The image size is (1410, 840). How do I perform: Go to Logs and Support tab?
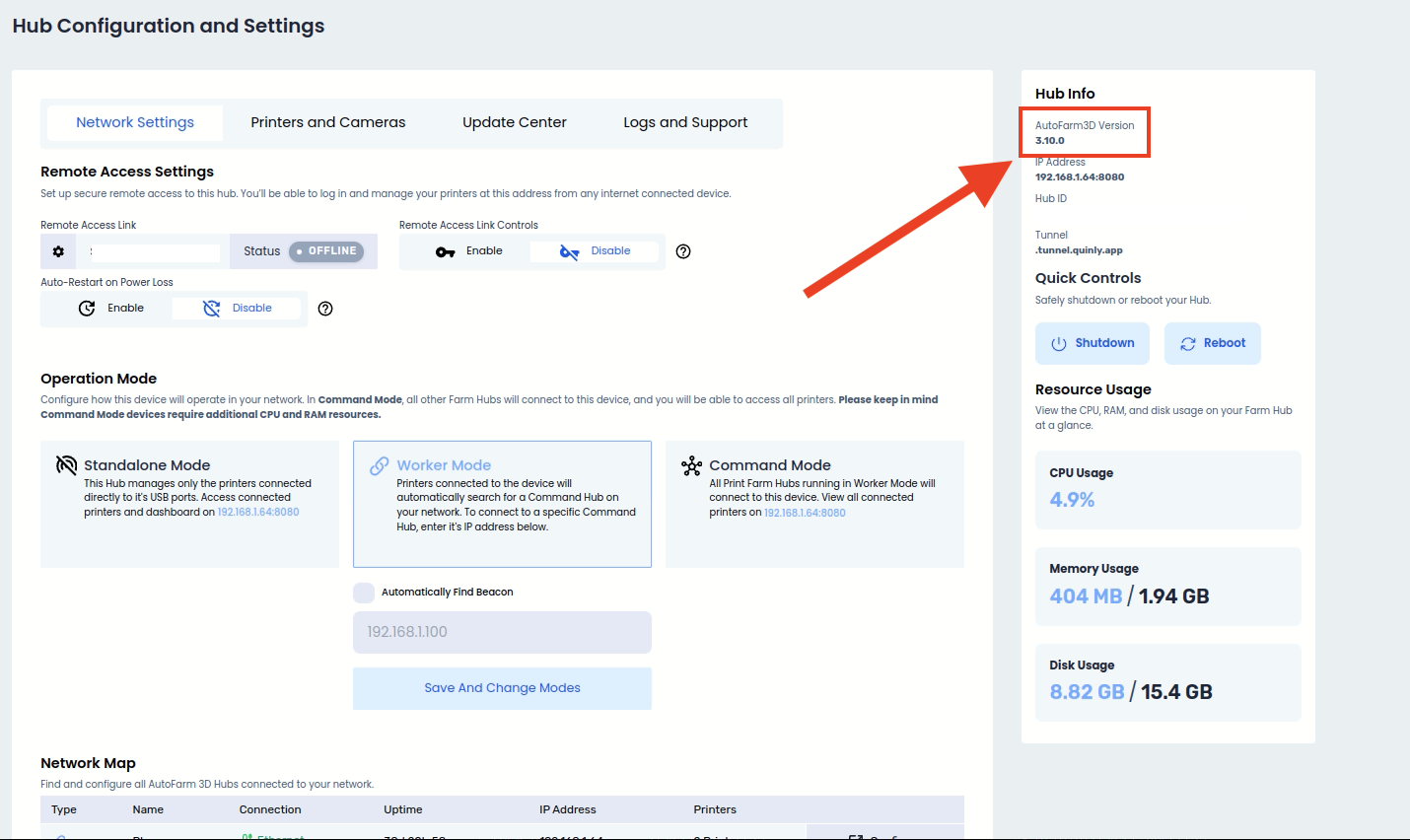pyautogui.click(x=685, y=123)
